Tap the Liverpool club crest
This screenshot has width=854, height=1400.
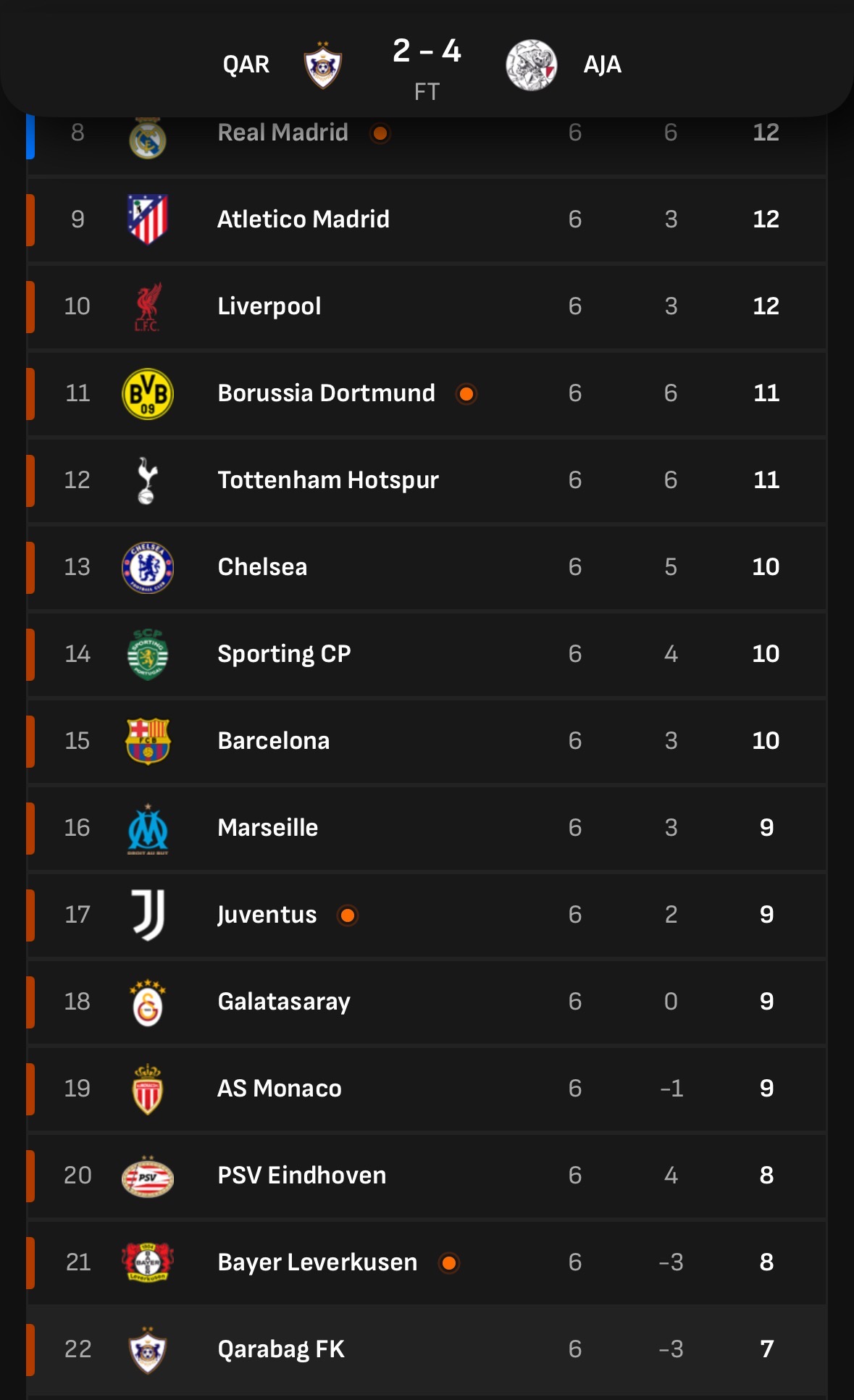(148, 306)
